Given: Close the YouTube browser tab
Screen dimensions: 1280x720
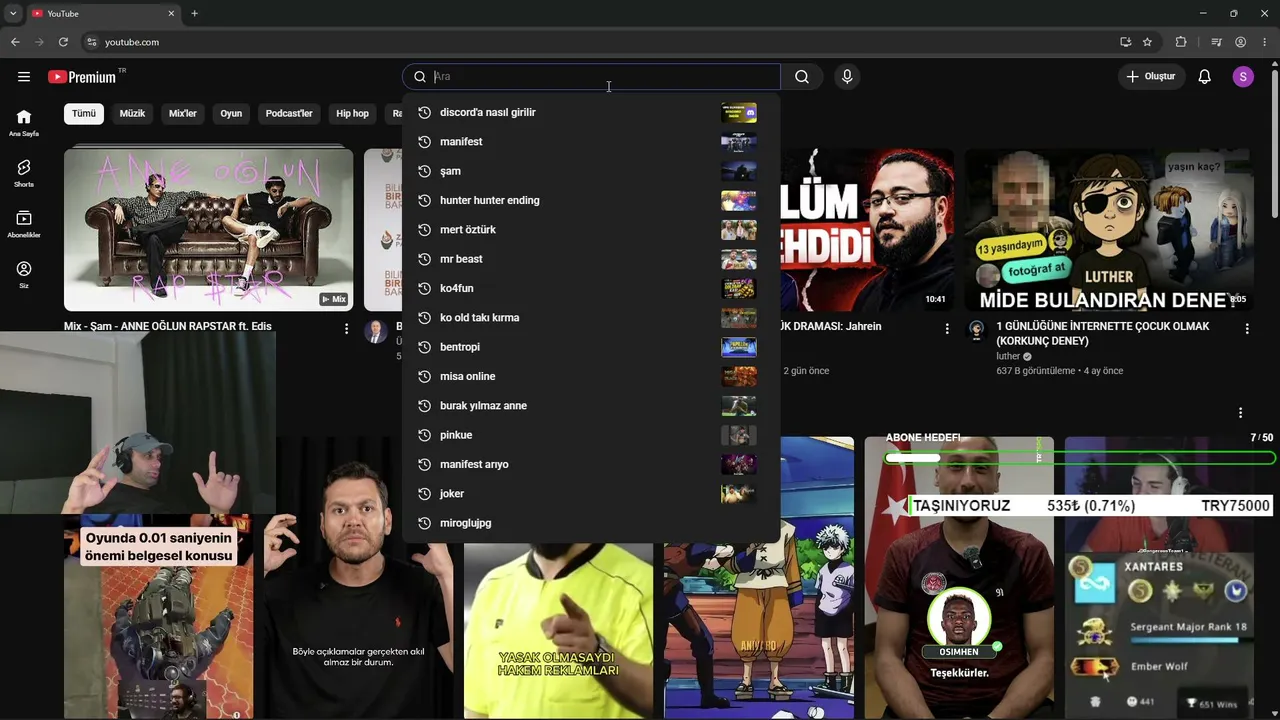Looking at the screenshot, I should 171,14.
